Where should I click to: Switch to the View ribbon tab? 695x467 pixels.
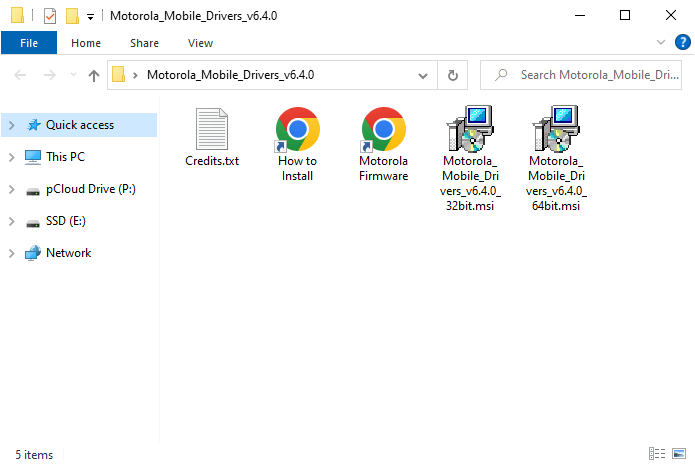point(200,43)
